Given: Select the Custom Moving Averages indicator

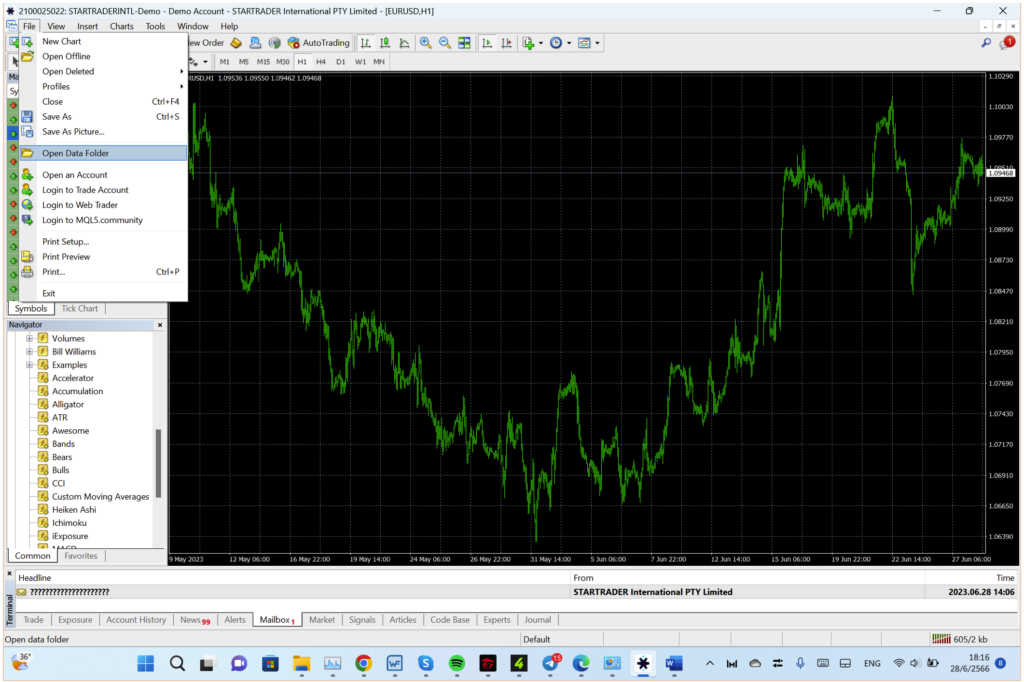Looking at the screenshot, I should point(101,496).
